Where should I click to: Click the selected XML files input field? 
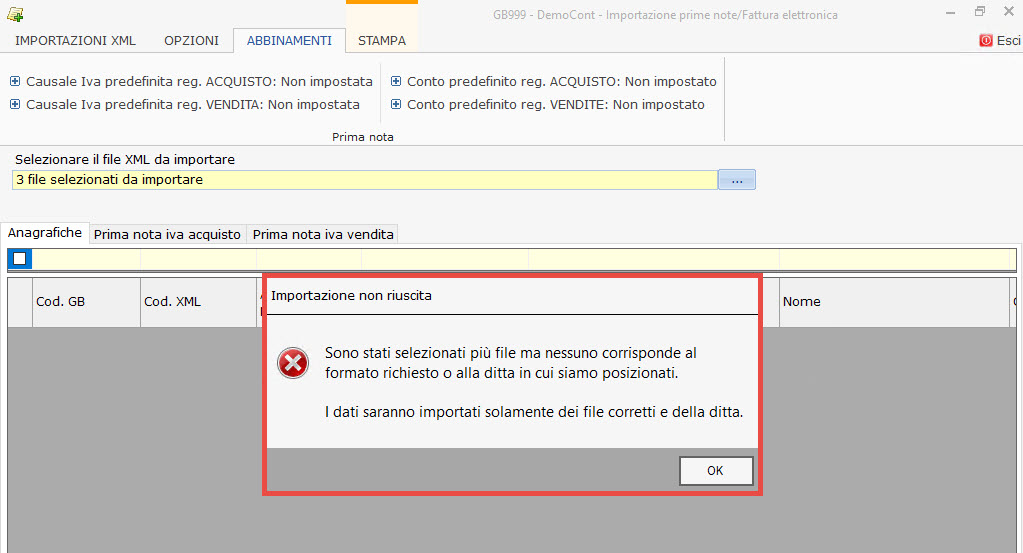click(x=365, y=180)
